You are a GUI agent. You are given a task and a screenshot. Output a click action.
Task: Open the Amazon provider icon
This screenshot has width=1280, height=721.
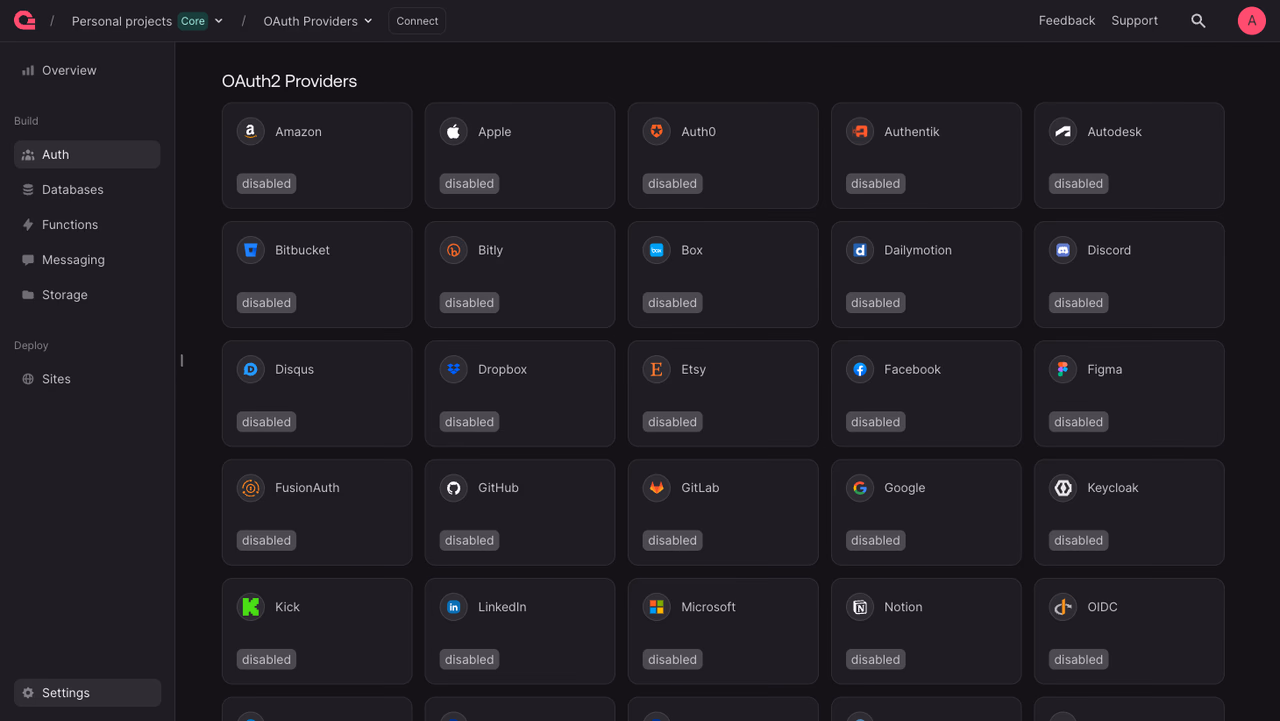[250, 131]
